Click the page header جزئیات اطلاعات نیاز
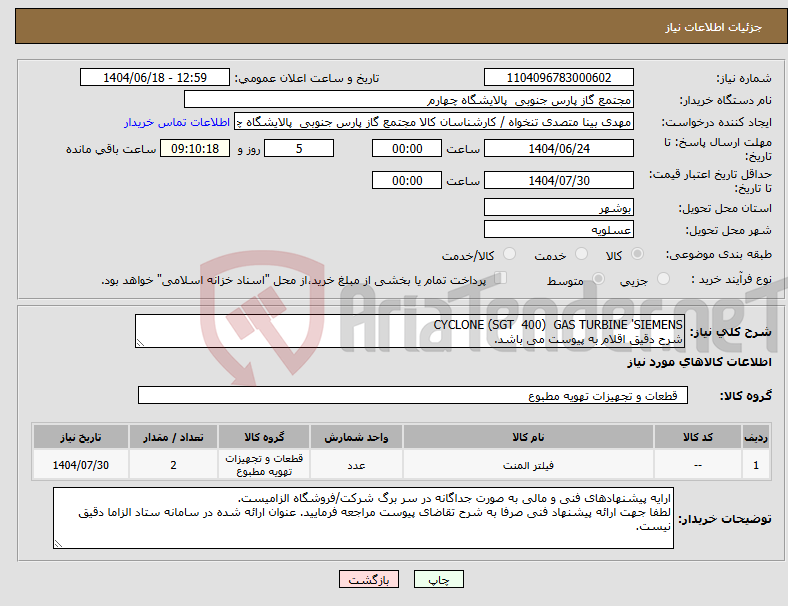788x606 pixels. [714, 27]
